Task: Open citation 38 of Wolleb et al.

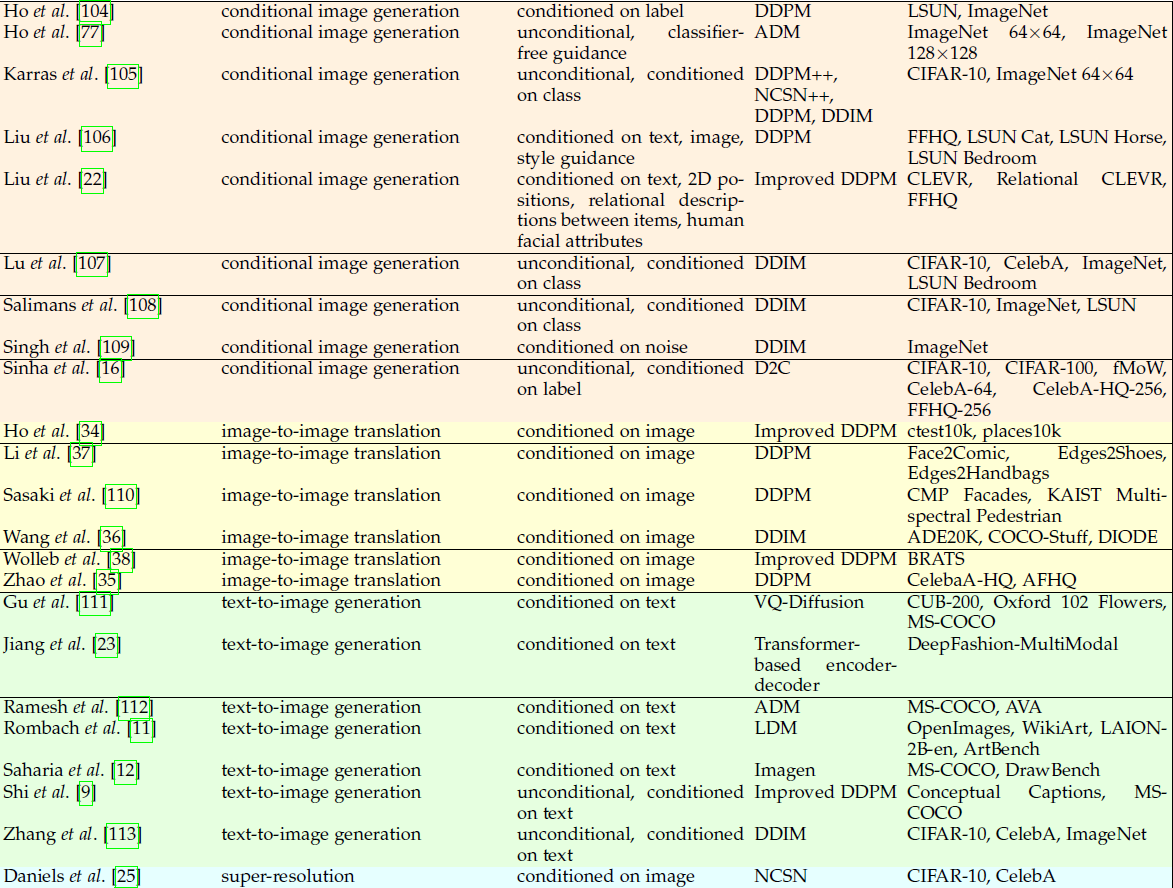Action: point(121,560)
